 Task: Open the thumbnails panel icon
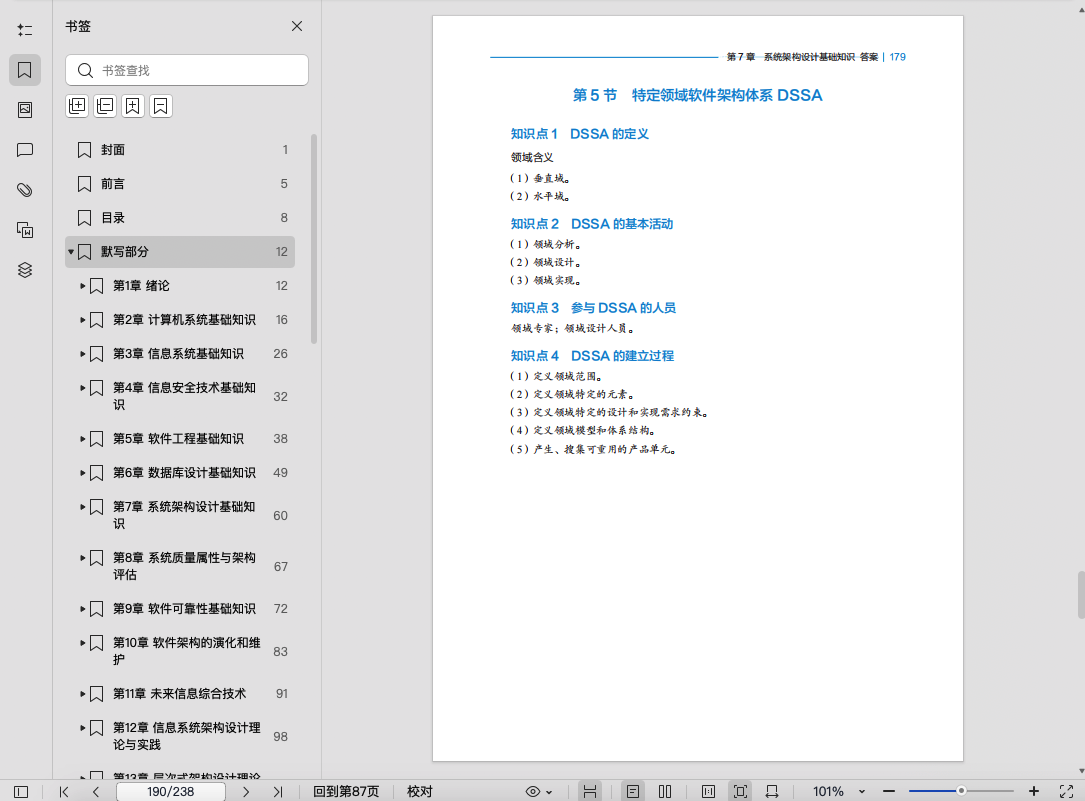pos(25,110)
